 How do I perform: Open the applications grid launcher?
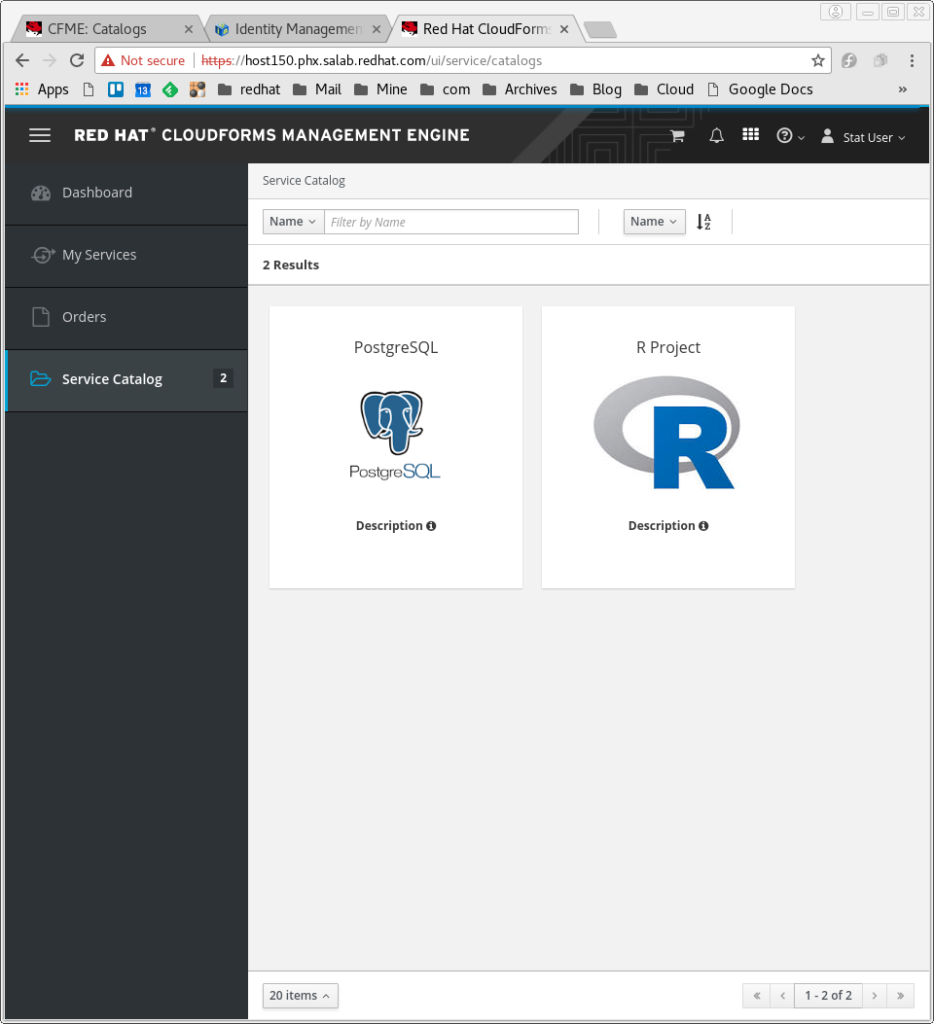tap(750, 135)
